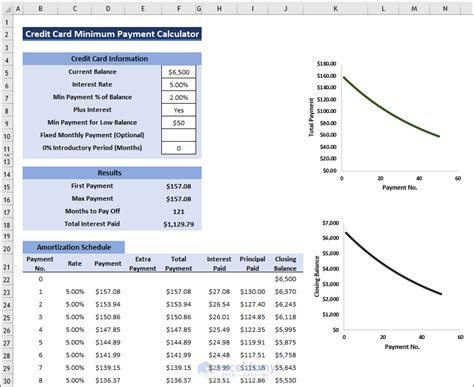Click the Payment No. column header
474x387 pixels.
pos(40,263)
